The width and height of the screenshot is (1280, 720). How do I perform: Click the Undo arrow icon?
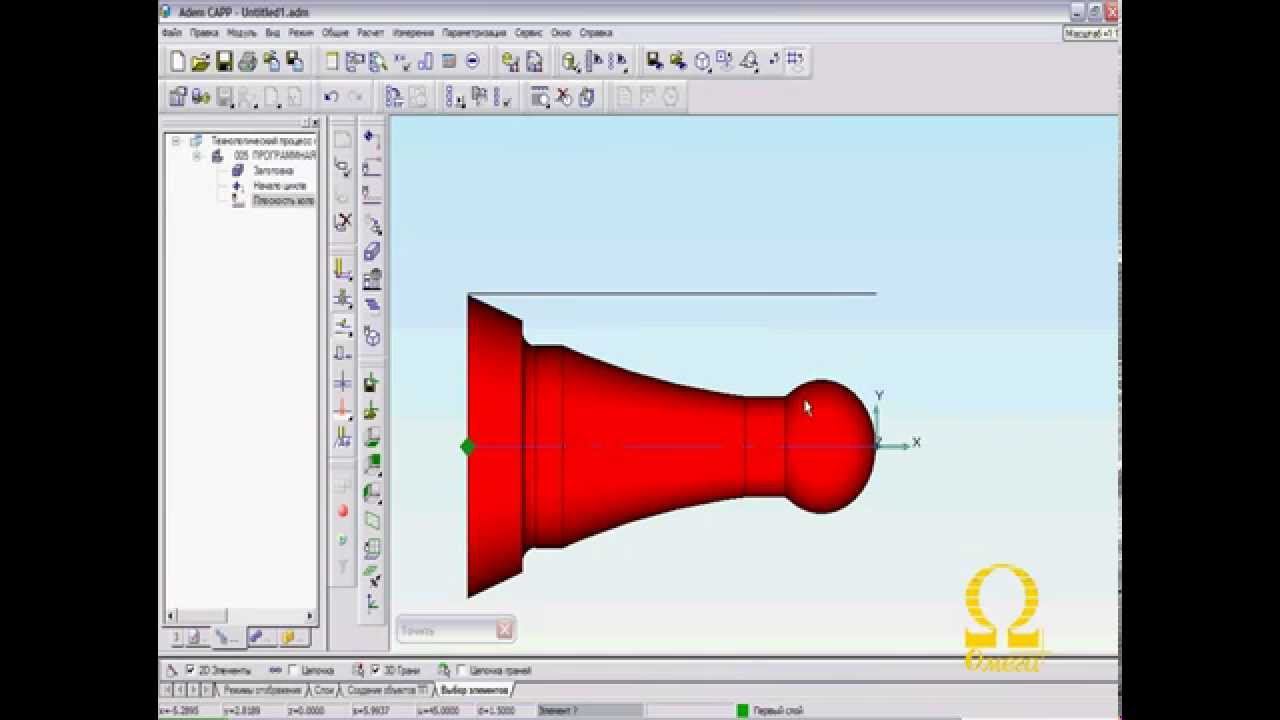[x=331, y=97]
